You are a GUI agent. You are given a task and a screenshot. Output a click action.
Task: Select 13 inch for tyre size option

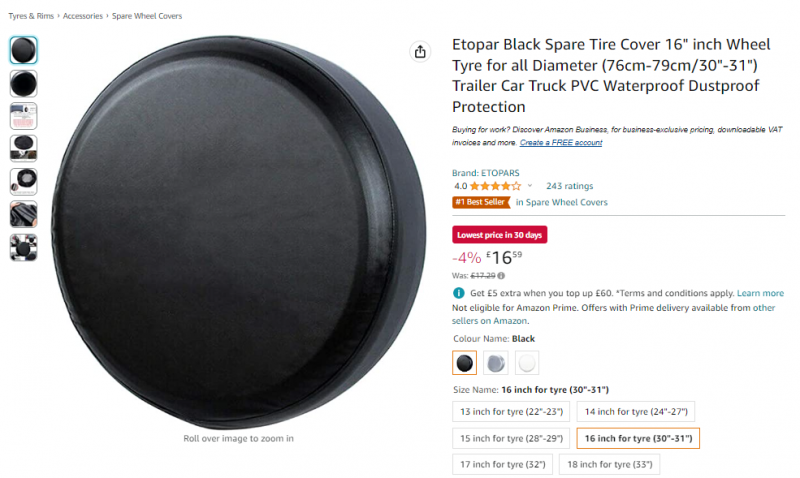[x=511, y=412]
